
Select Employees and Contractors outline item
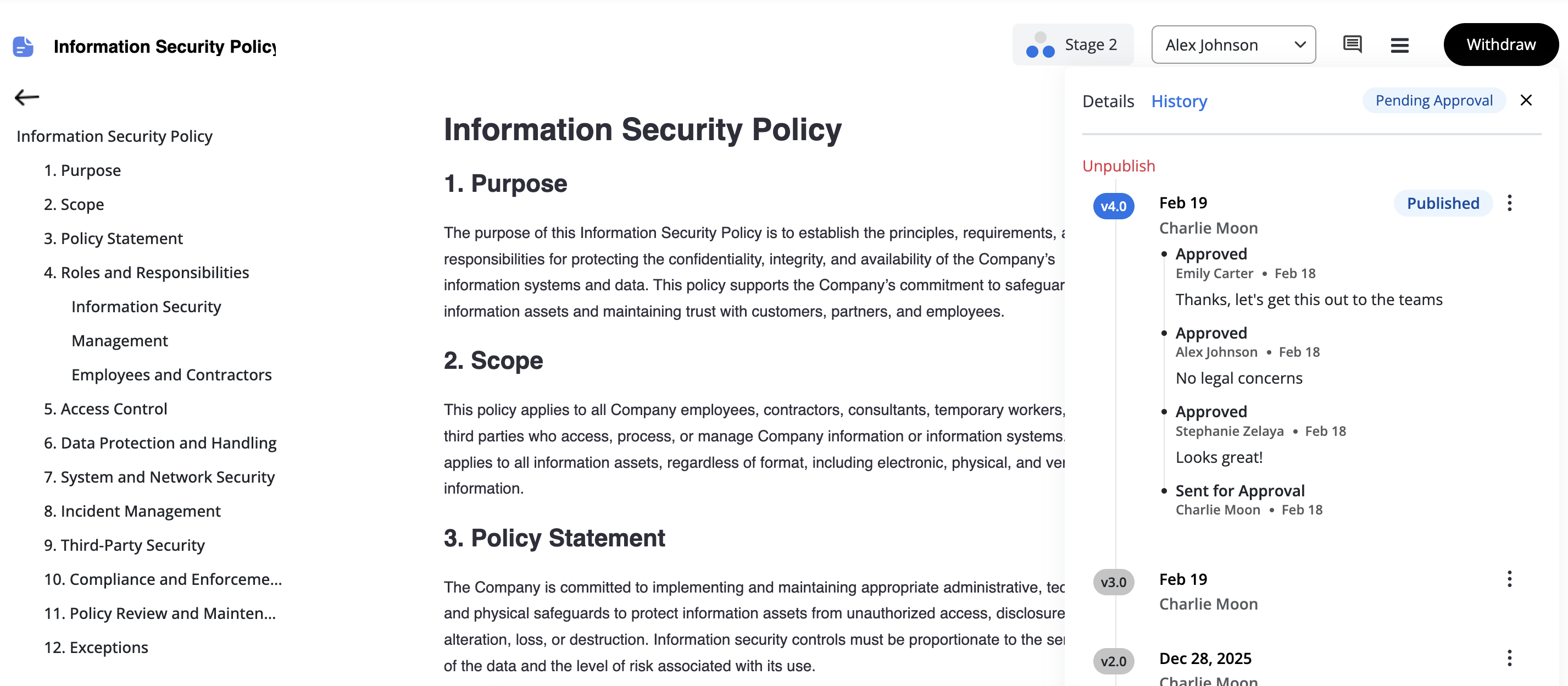pyautogui.click(x=171, y=375)
